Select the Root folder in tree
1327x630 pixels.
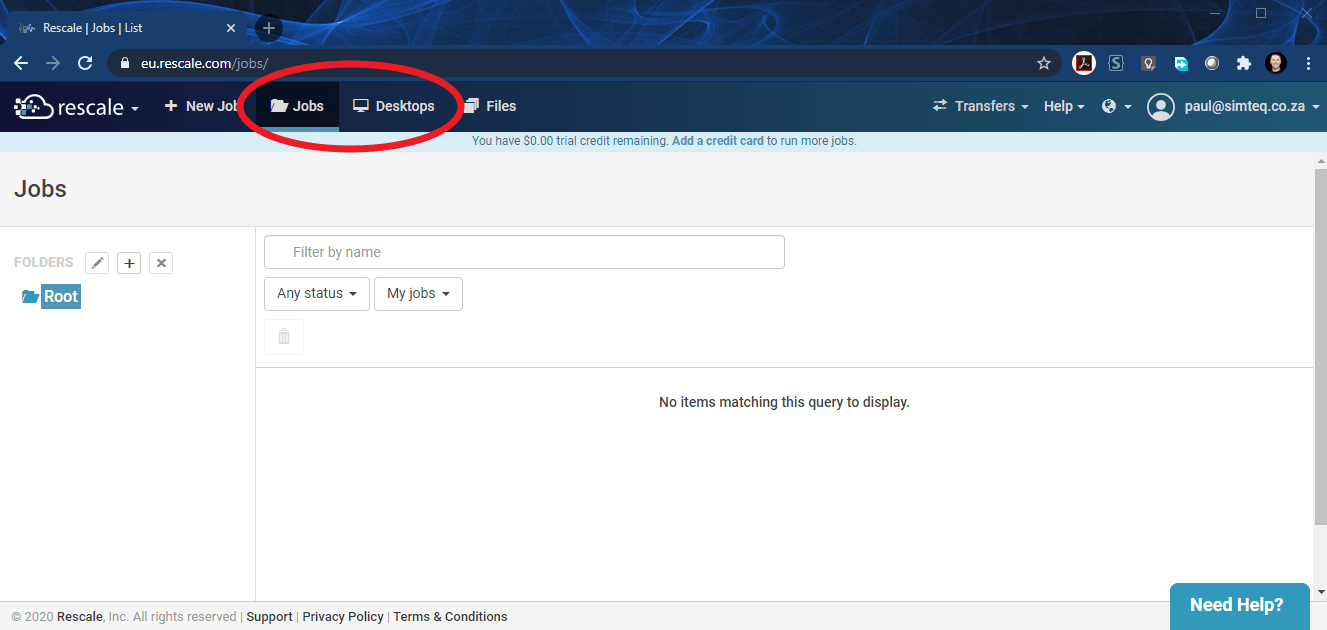pyautogui.click(x=60, y=297)
